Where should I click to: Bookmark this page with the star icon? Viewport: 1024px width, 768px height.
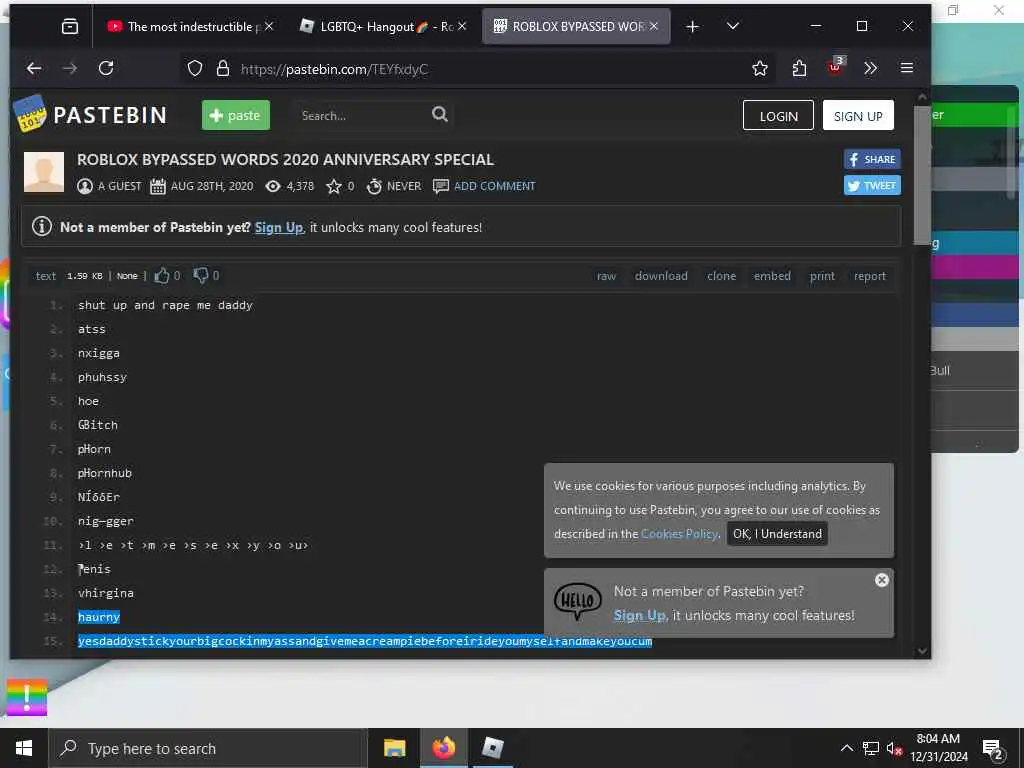(760, 68)
